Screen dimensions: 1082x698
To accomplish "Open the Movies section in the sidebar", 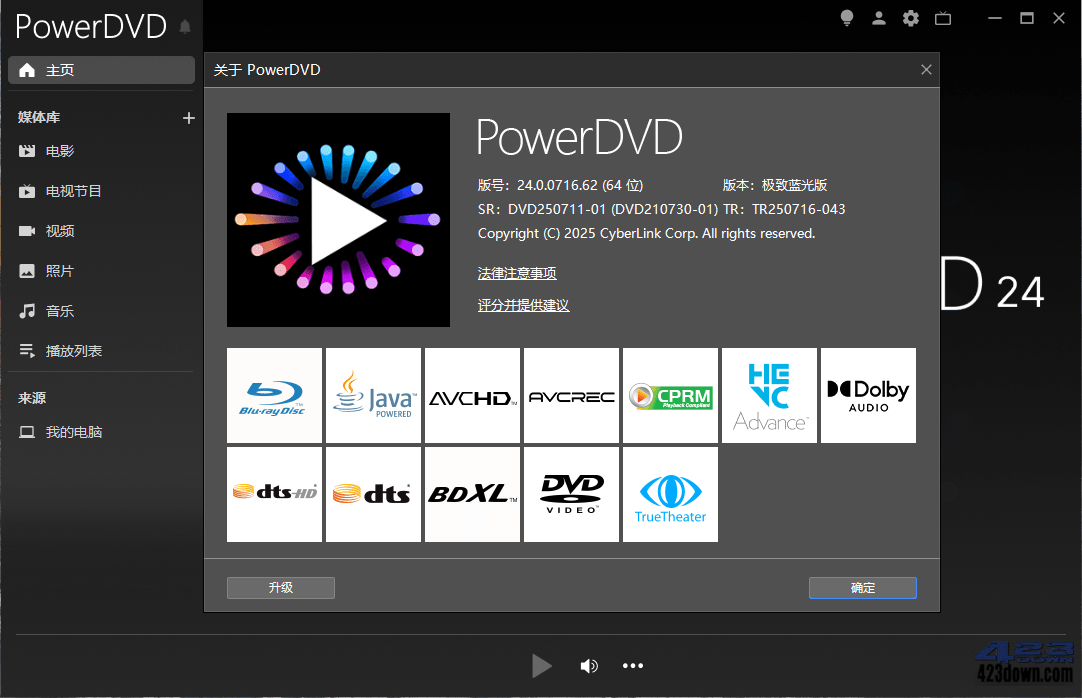I will [60, 150].
